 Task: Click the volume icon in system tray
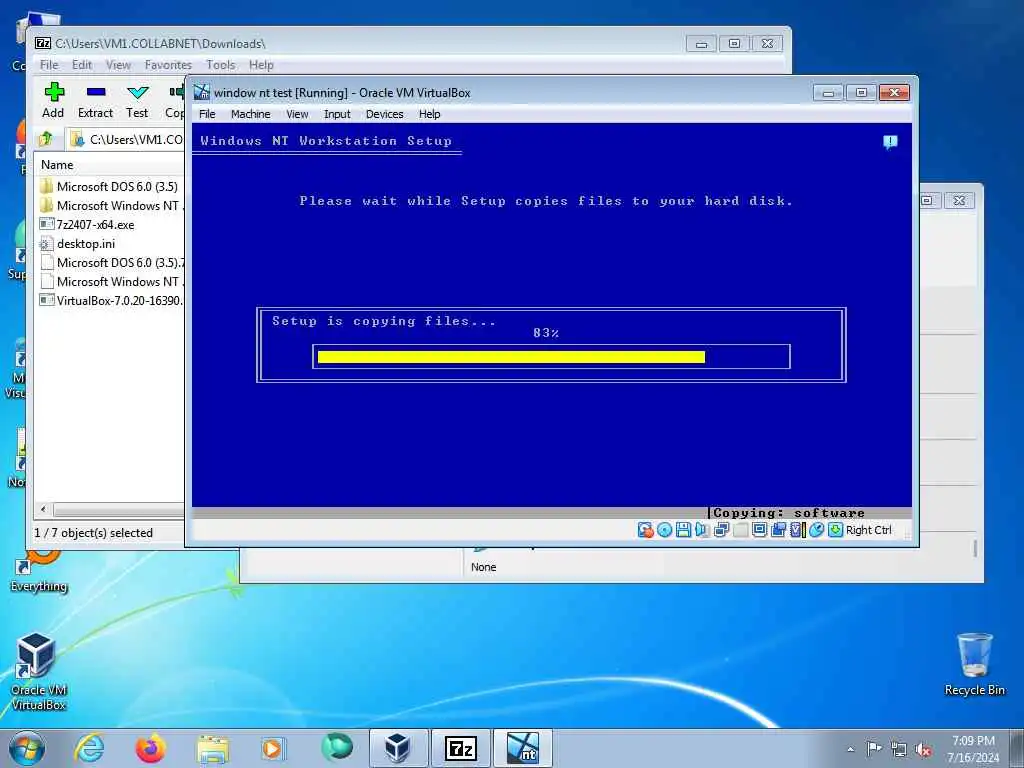923,750
